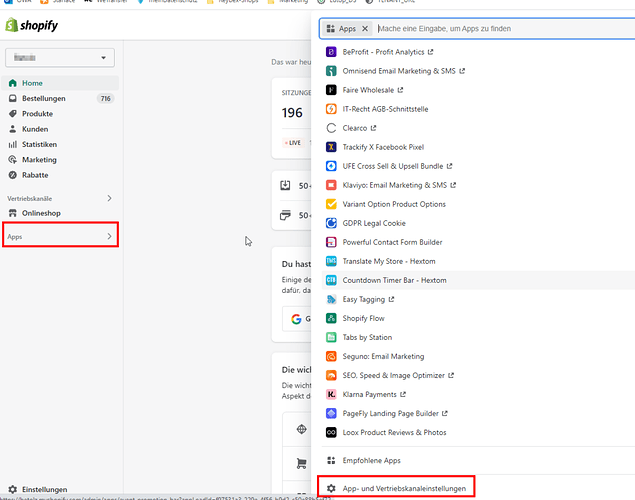Click the Klarna pink K icon

point(331,394)
